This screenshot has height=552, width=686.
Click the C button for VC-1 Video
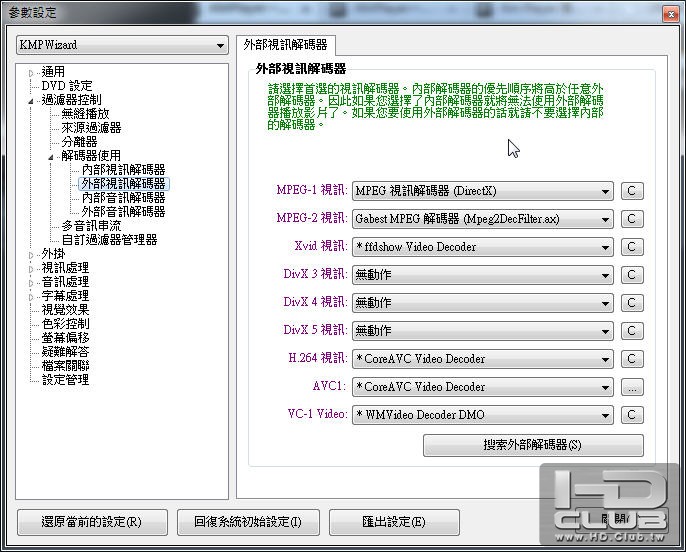coord(632,415)
